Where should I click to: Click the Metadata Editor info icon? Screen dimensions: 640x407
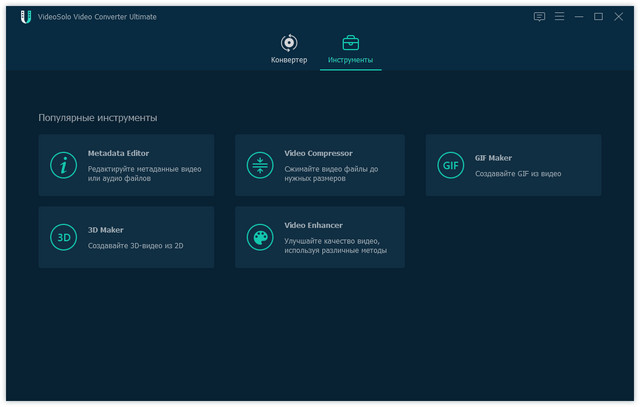pyautogui.click(x=64, y=165)
